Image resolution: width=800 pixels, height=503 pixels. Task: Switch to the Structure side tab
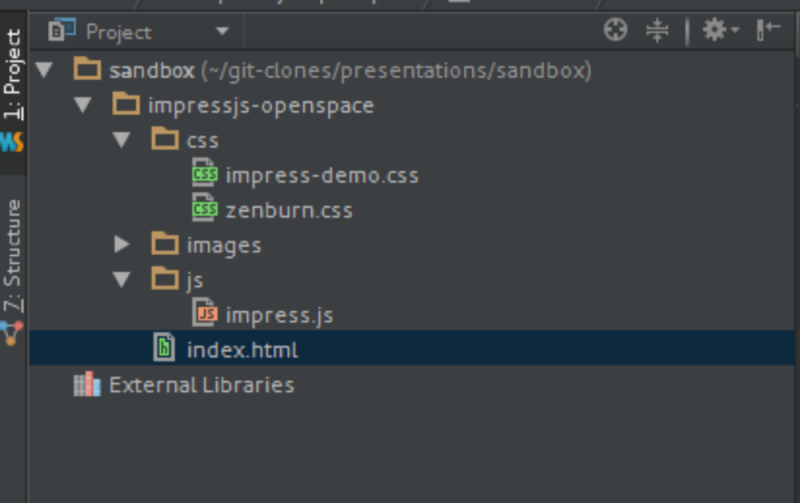[x=13, y=255]
